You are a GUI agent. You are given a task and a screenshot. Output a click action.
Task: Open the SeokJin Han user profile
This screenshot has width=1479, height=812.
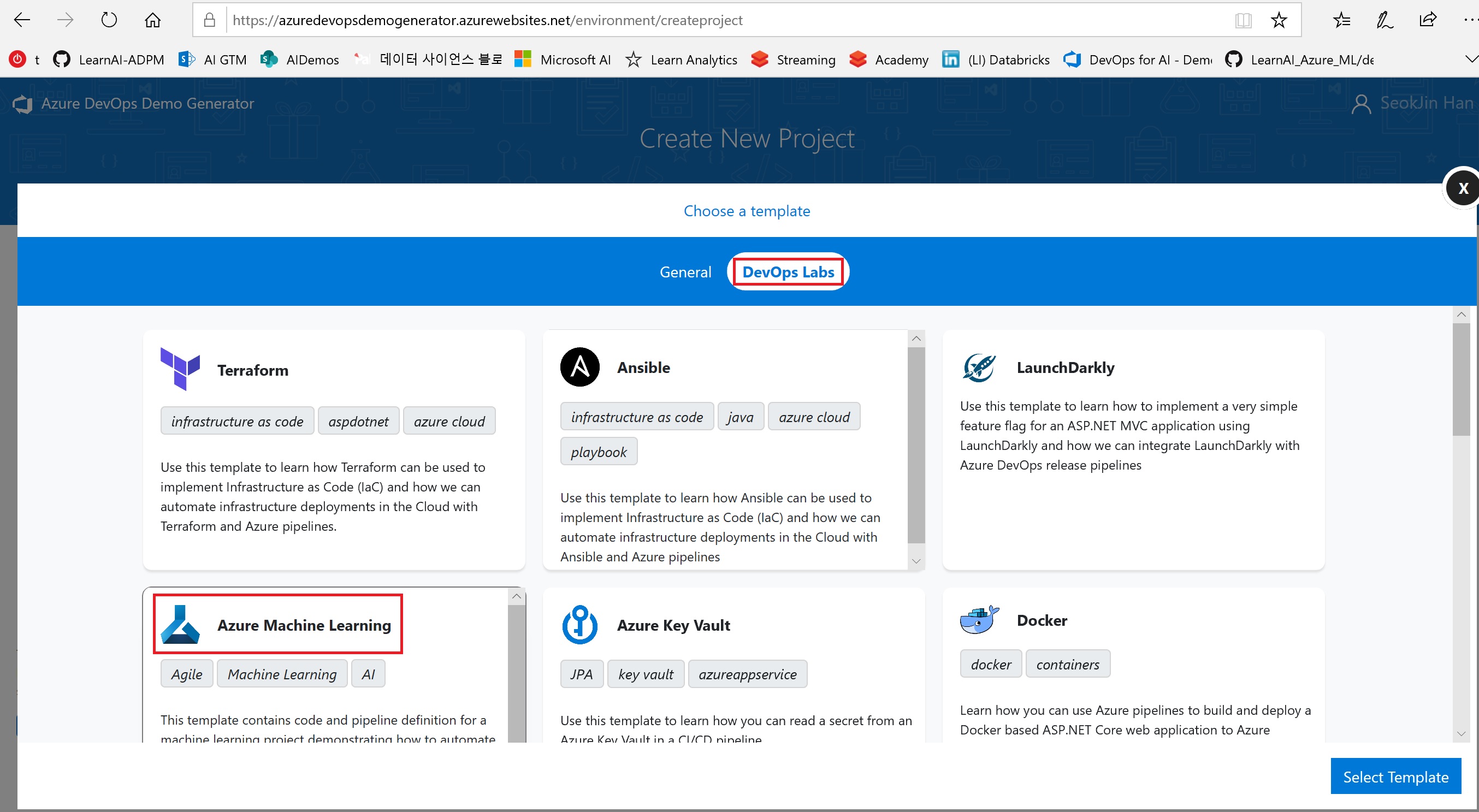[x=1413, y=103]
